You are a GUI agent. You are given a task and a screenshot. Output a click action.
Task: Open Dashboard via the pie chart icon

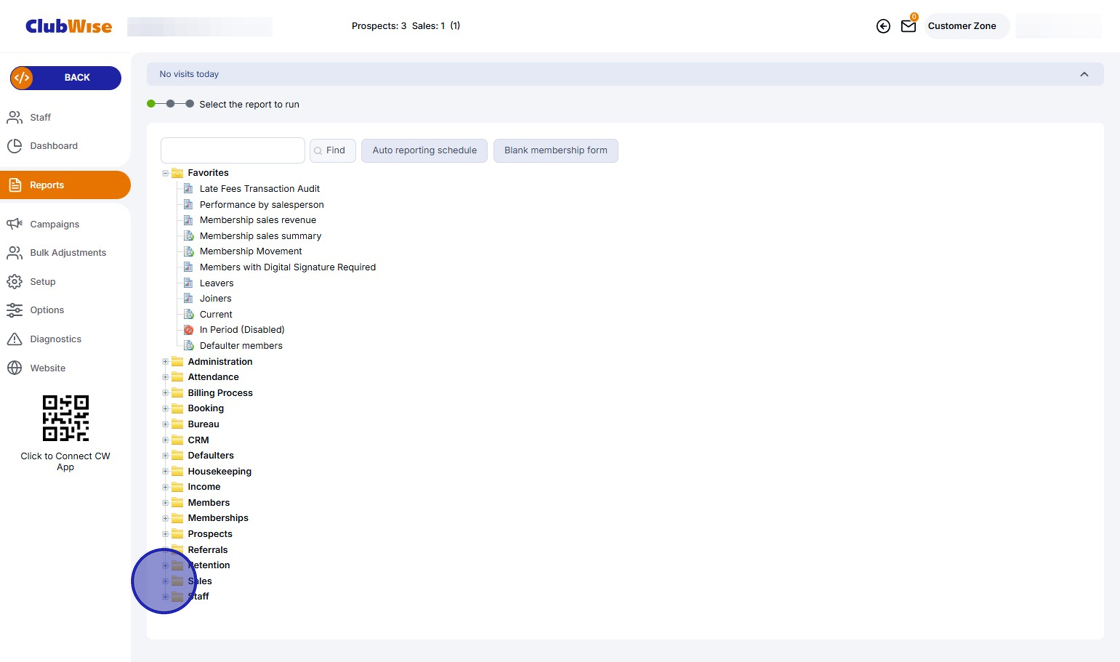[x=14, y=146]
